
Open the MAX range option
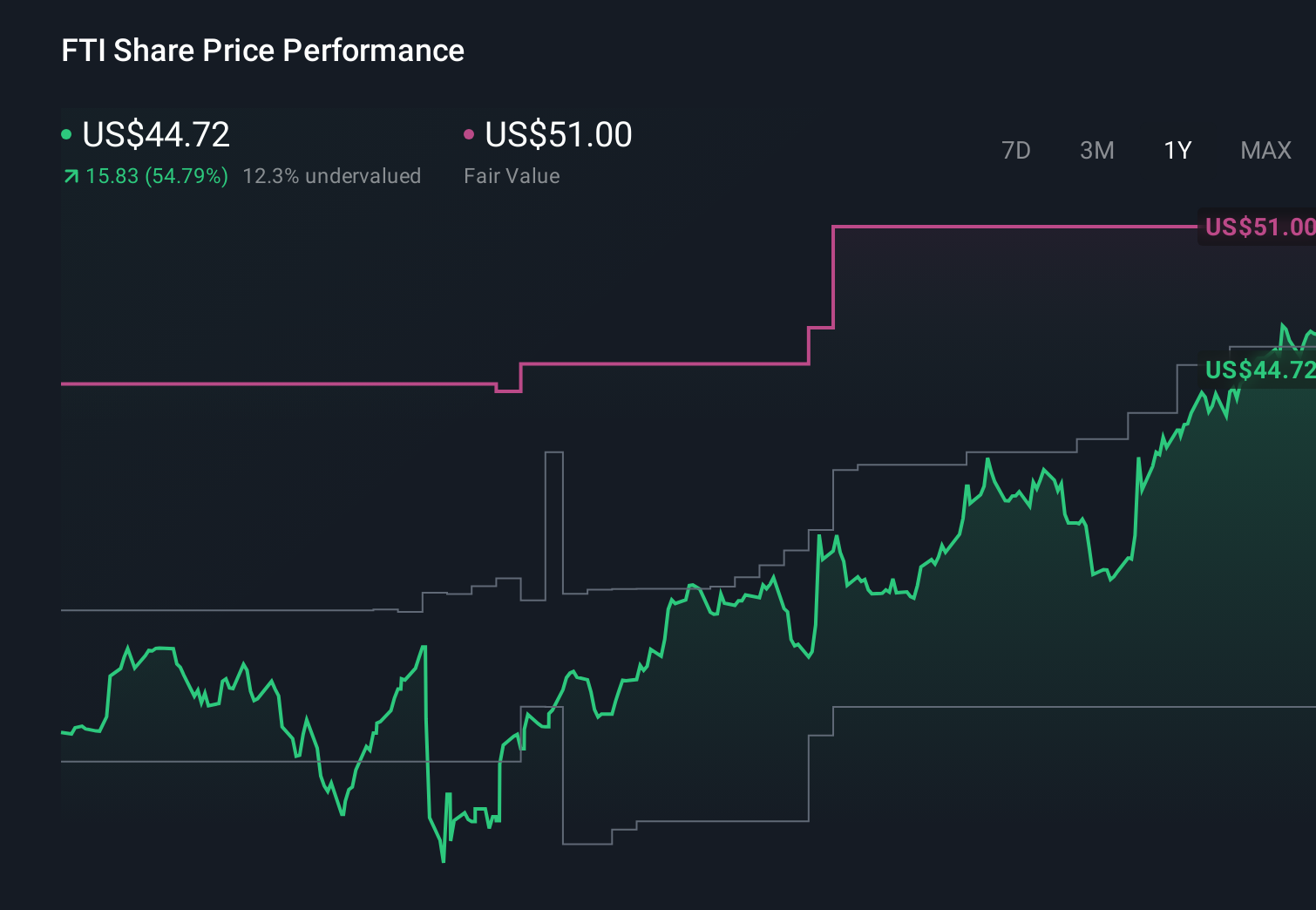point(1265,150)
